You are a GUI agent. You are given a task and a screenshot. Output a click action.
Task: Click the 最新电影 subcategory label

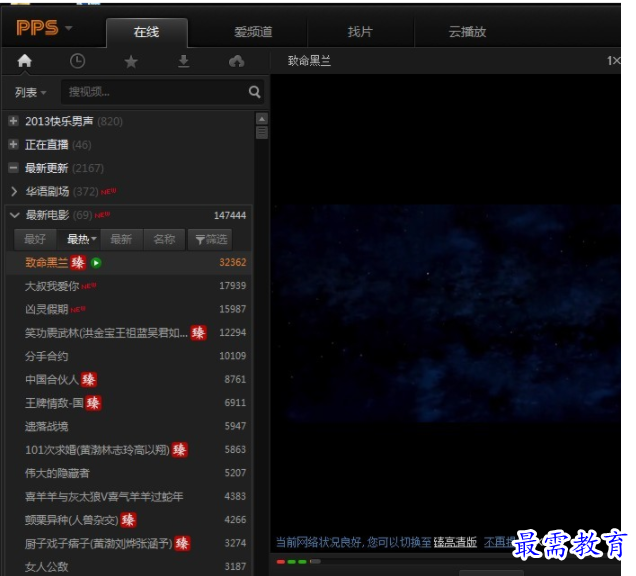click(47, 215)
